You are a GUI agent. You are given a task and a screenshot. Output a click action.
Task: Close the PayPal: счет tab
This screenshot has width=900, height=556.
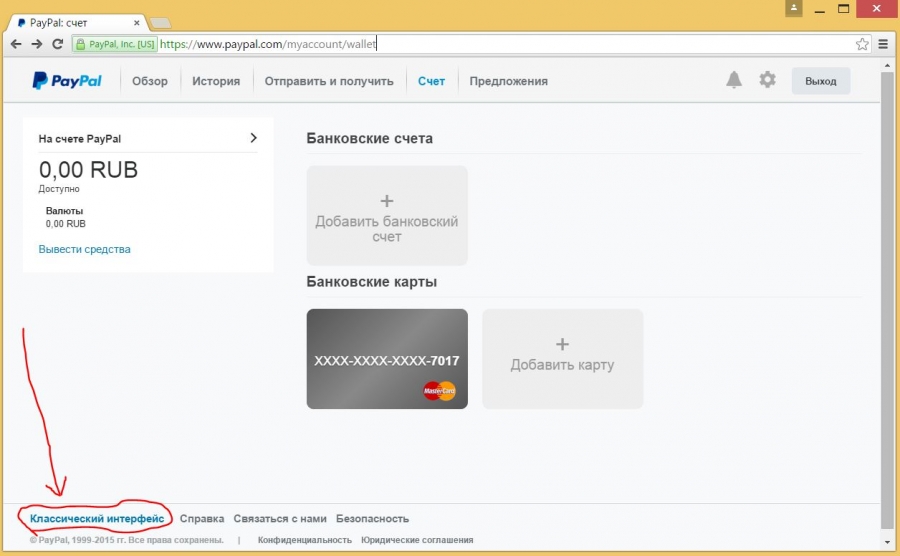point(137,23)
